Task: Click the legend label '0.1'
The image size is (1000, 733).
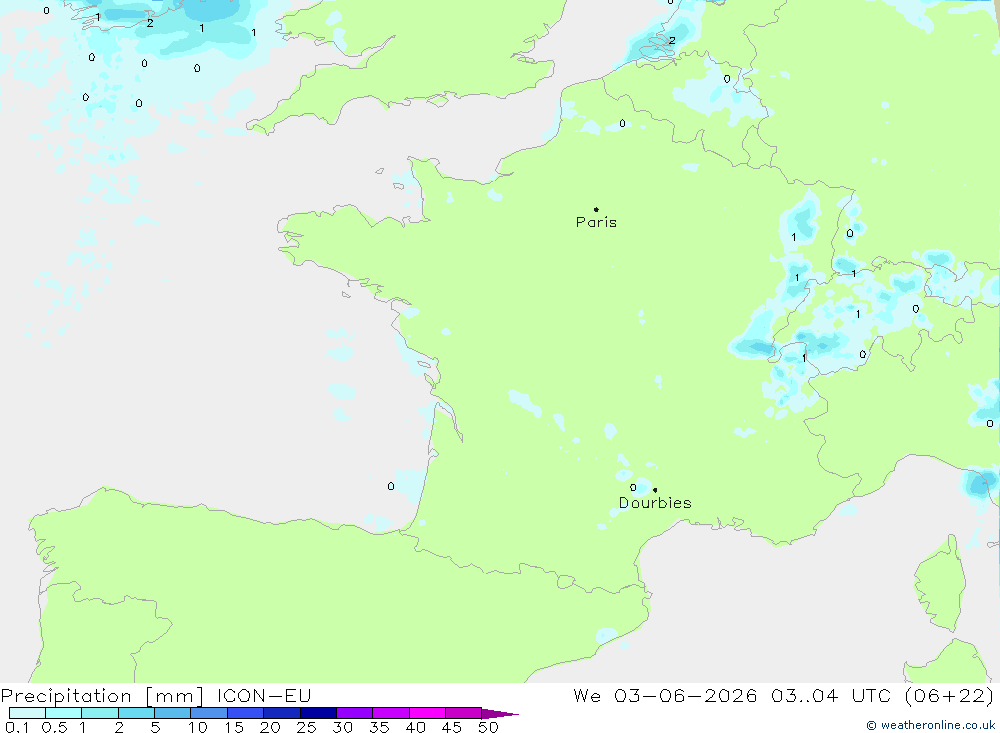Action: [17, 727]
